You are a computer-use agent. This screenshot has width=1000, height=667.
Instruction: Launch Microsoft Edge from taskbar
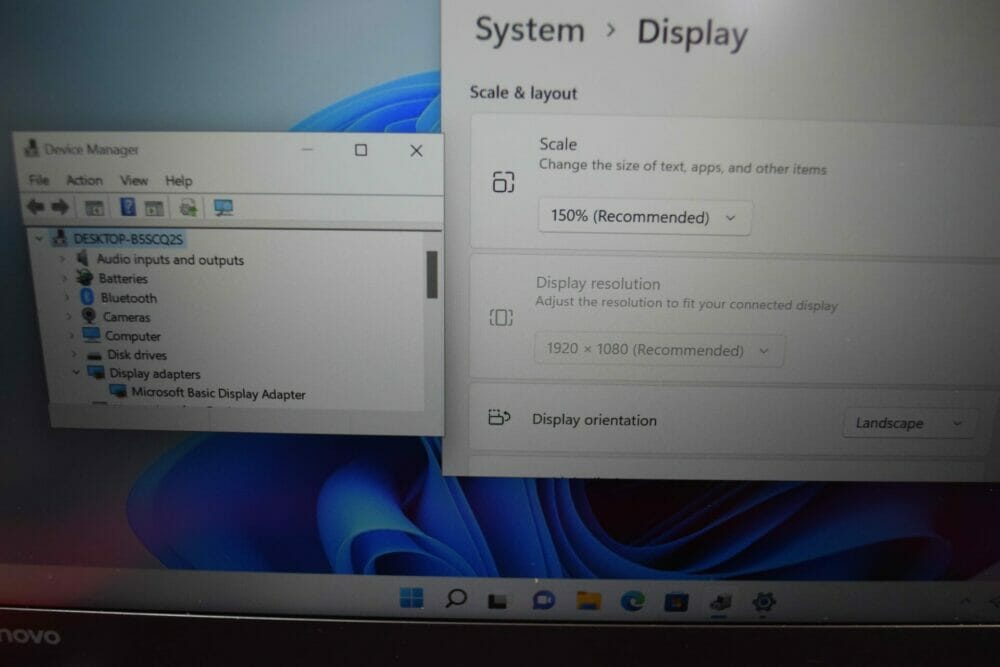[632, 601]
